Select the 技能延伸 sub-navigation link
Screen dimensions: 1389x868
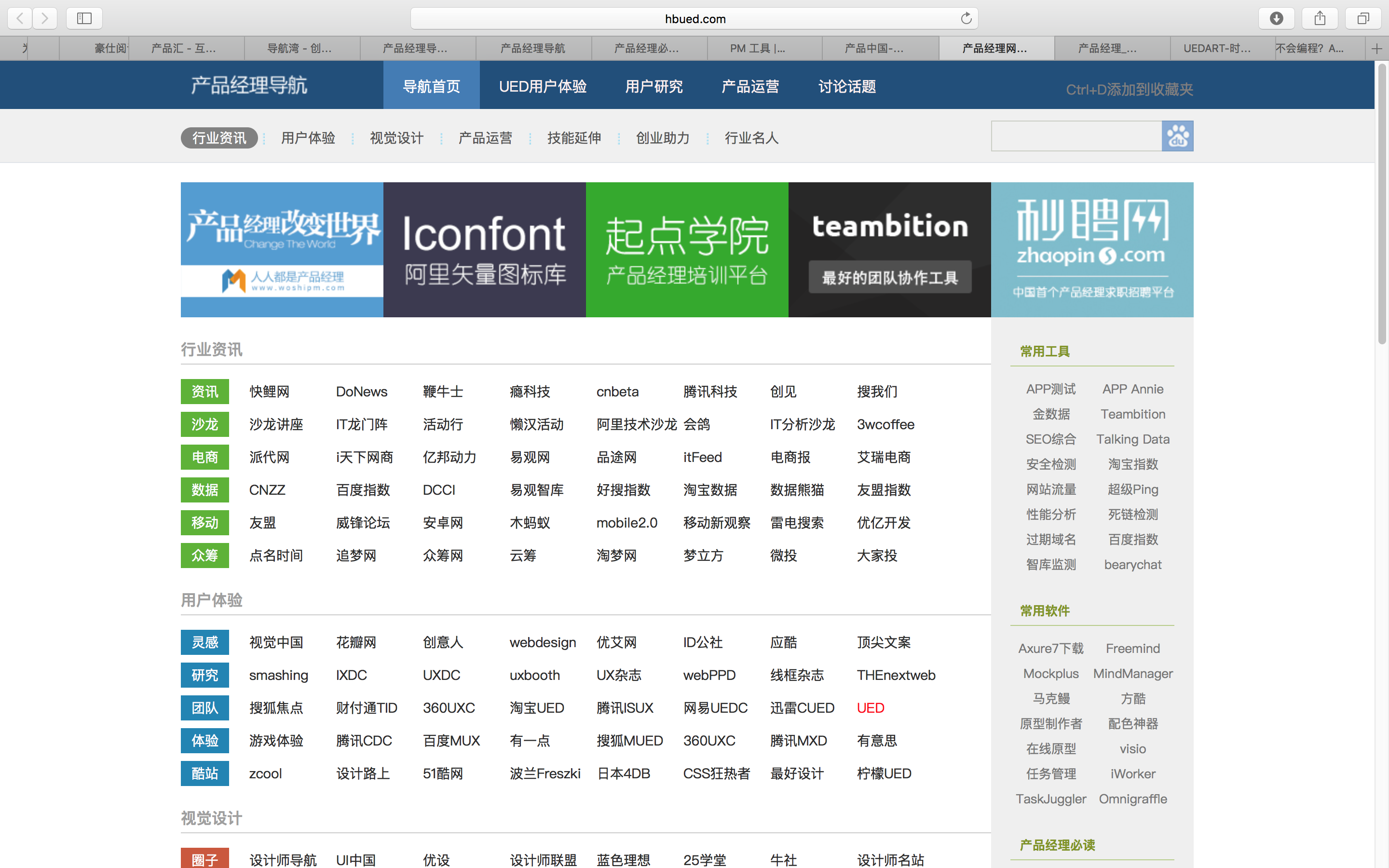[574, 138]
